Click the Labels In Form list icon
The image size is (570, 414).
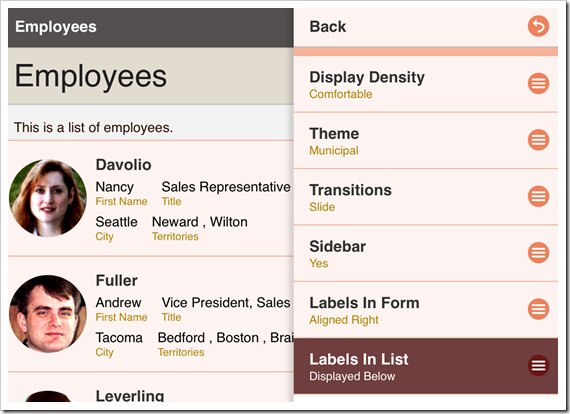538,309
